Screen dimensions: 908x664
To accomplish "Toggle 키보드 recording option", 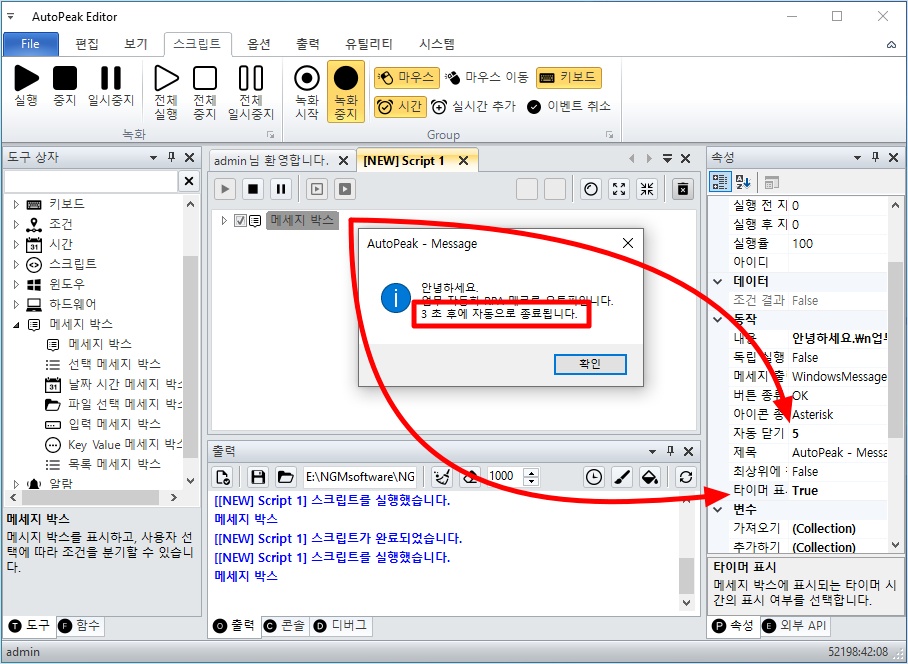I will [569, 77].
